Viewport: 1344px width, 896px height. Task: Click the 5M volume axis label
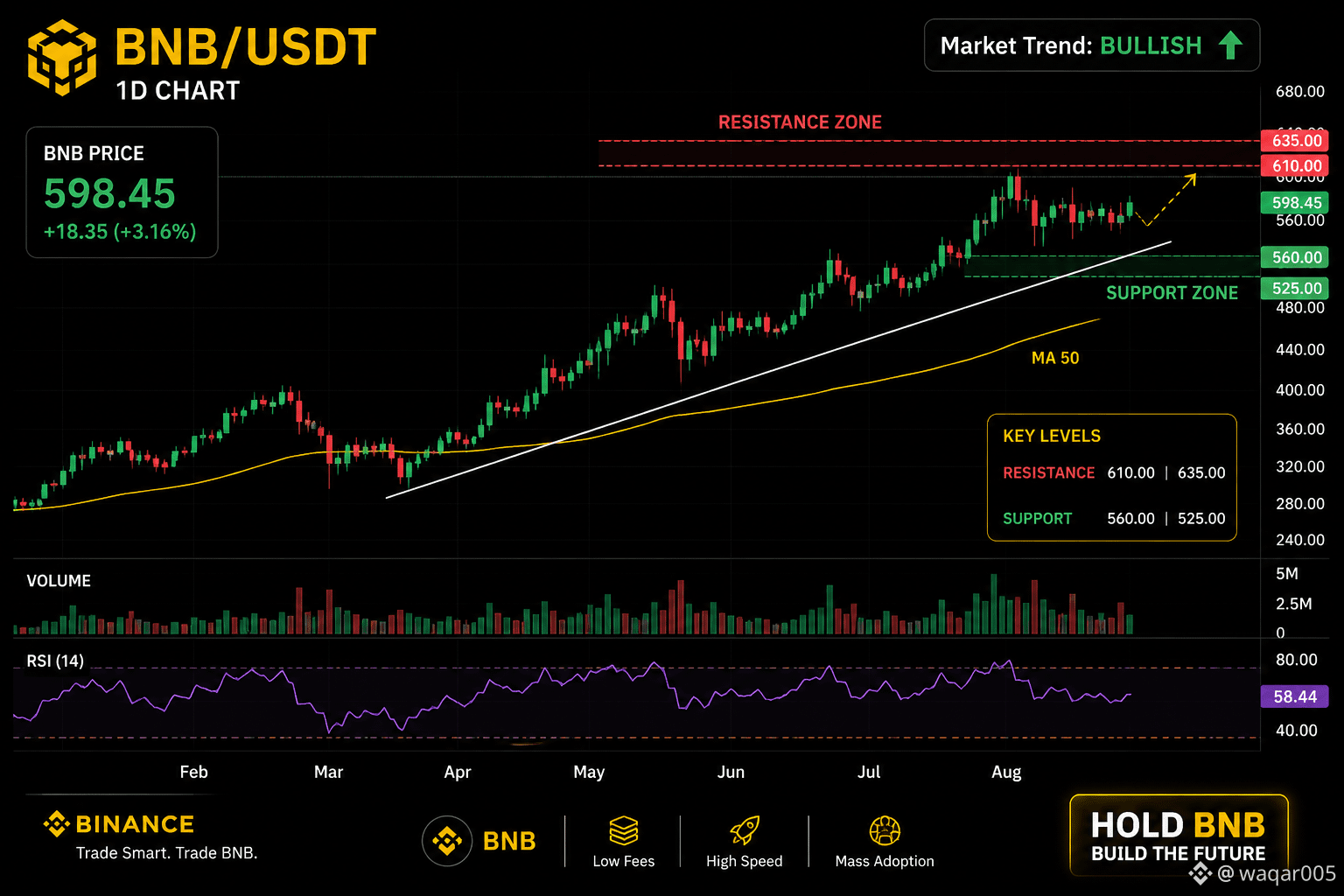coord(1287,574)
